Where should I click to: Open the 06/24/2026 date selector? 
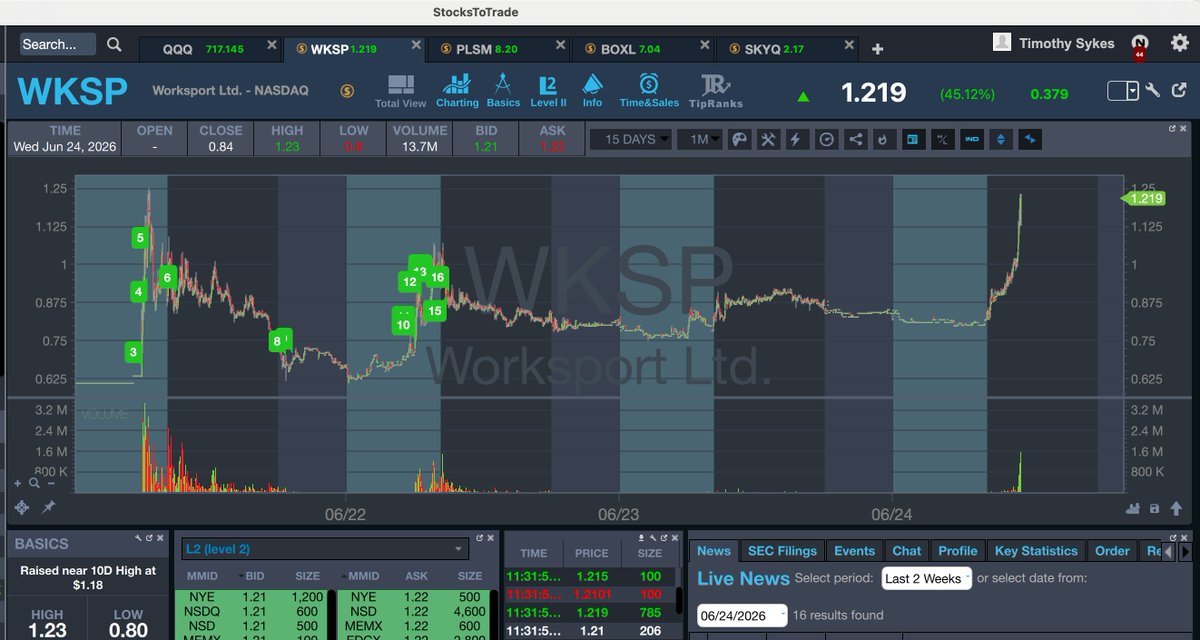click(x=741, y=615)
